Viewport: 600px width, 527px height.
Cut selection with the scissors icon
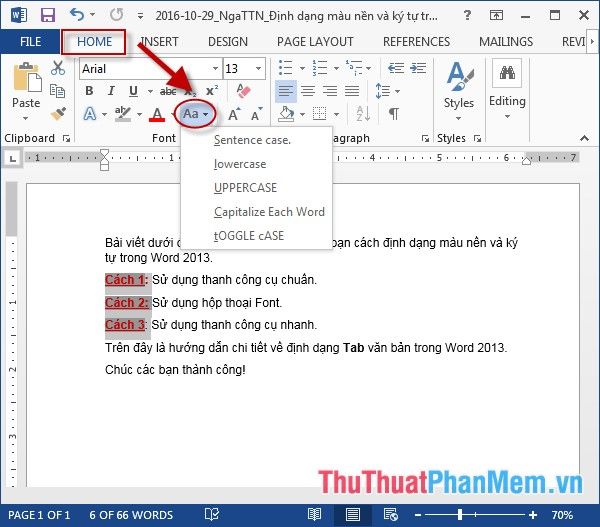click(58, 68)
